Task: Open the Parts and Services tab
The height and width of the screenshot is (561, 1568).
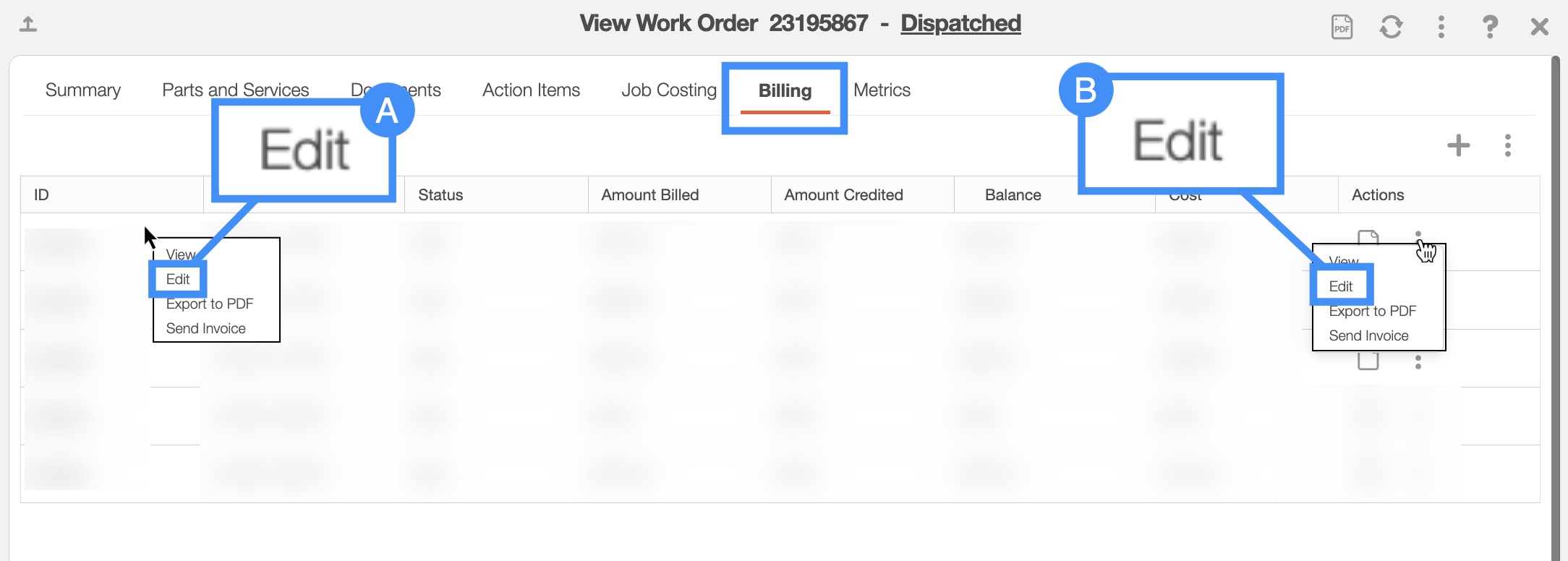Action: [235, 90]
